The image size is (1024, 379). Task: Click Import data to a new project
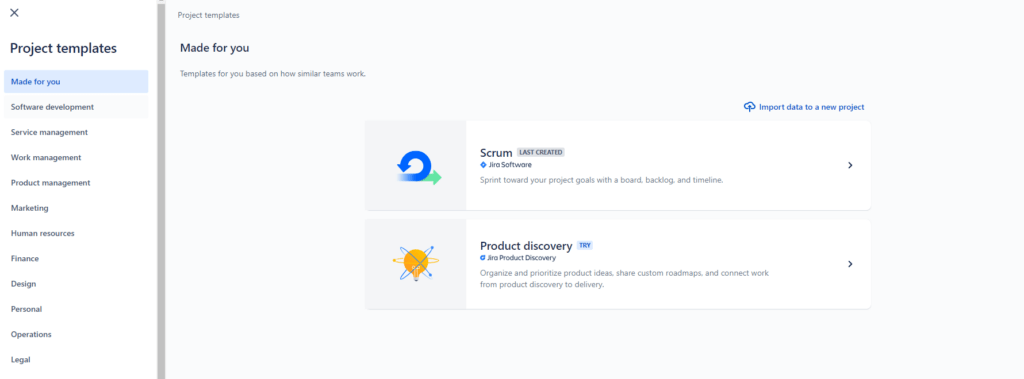pyautogui.click(x=804, y=107)
